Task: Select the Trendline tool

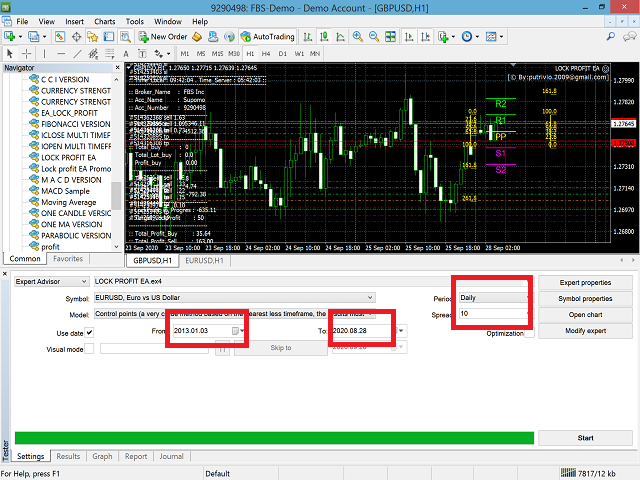Action: 77,53
